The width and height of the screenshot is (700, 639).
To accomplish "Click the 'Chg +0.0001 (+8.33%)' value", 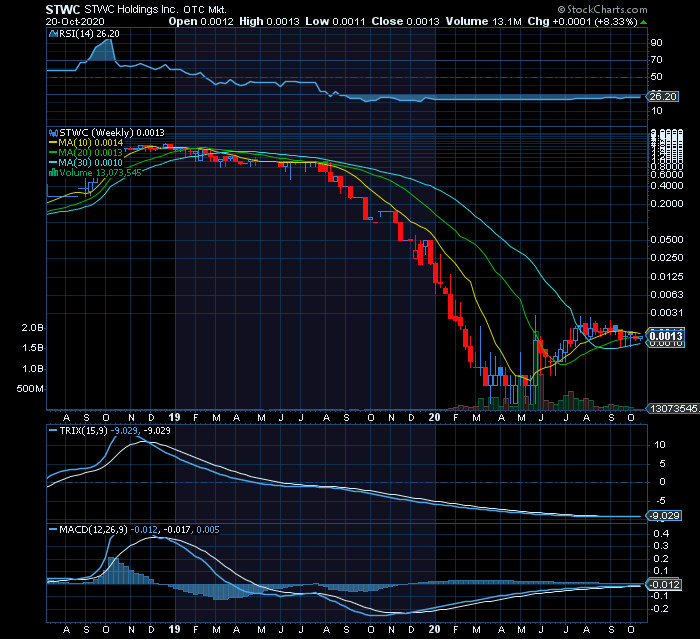I will point(582,21).
